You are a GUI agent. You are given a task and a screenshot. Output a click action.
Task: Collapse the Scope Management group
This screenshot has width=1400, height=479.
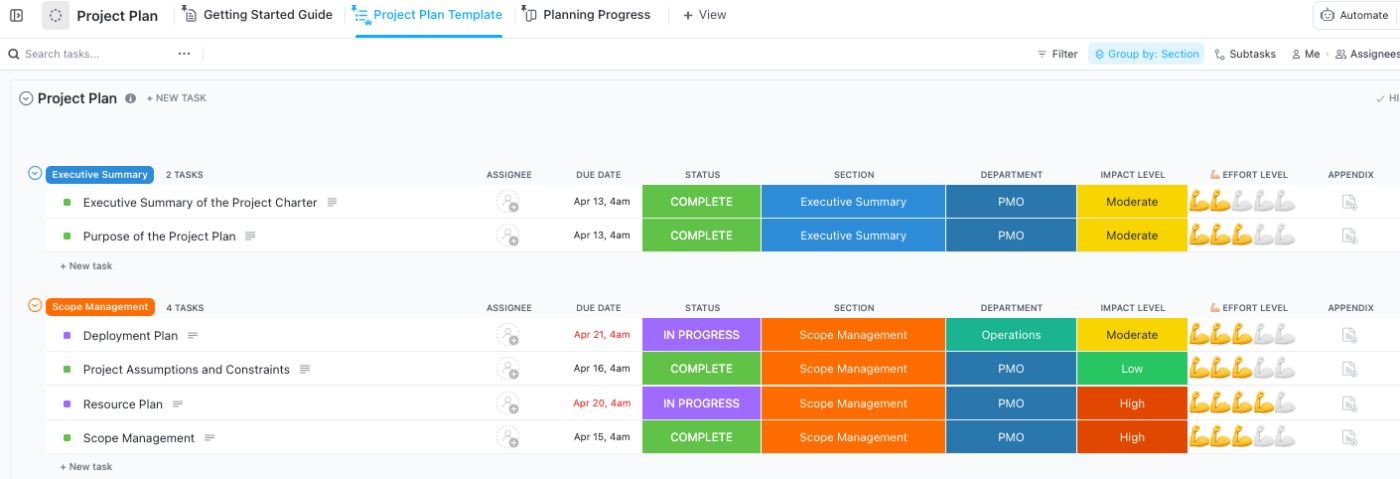[x=35, y=306]
